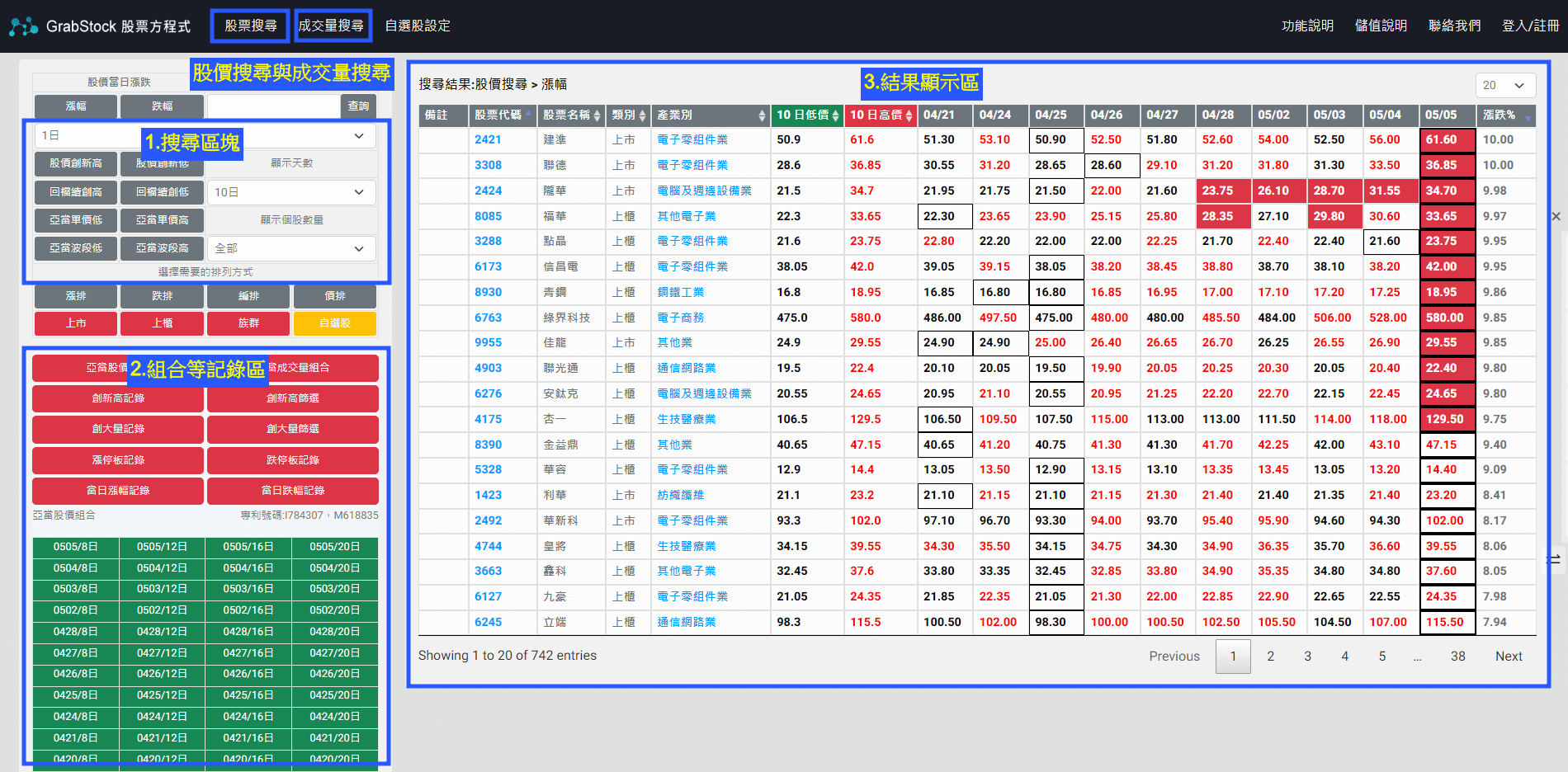Image resolution: width=1568 pixels, height=772 pixels.
Task: Select the 0505/8日 combination cell
Action: click(76, 547)
